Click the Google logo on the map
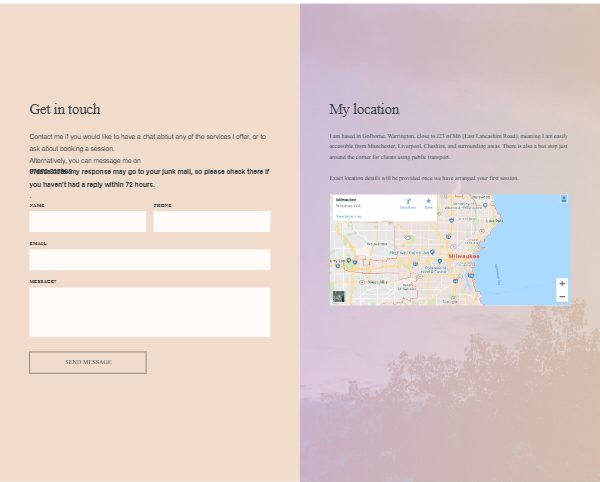600x482 pixels. point(450,301)
